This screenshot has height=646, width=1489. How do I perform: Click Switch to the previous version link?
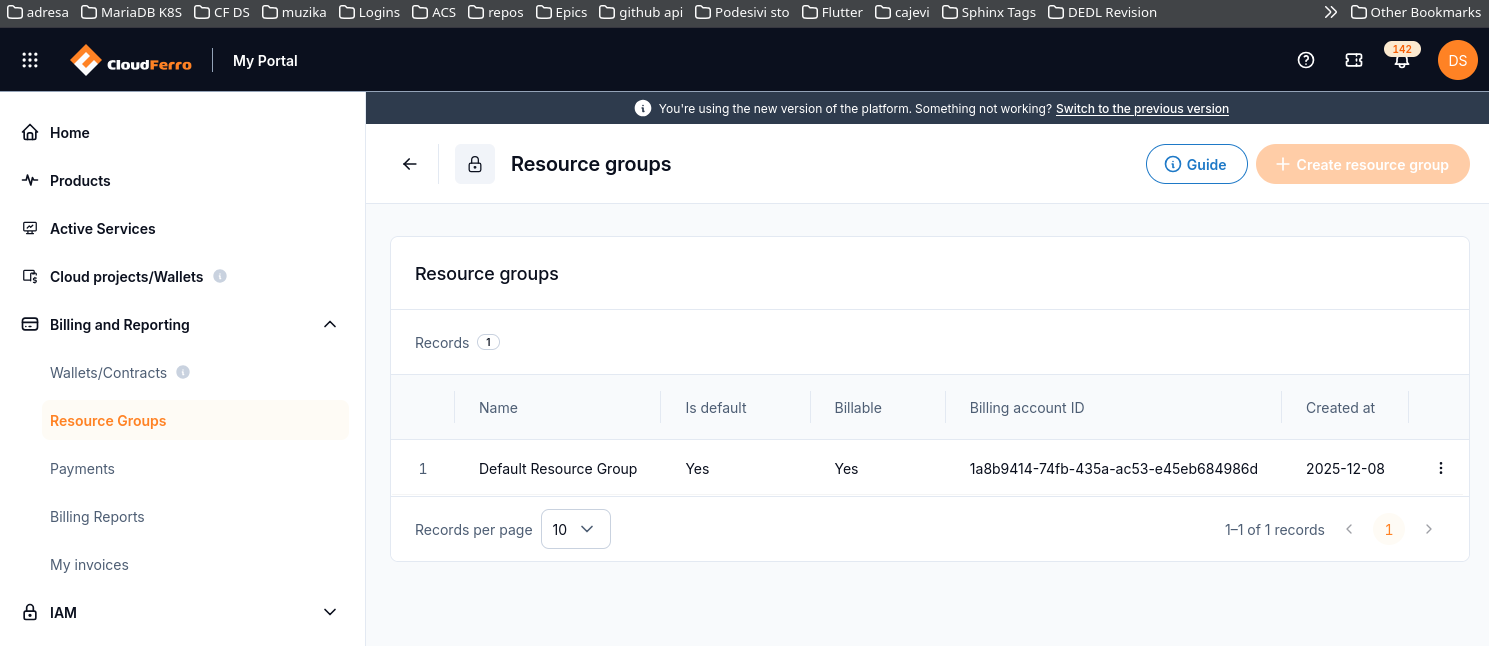(x=1142, y=108)
